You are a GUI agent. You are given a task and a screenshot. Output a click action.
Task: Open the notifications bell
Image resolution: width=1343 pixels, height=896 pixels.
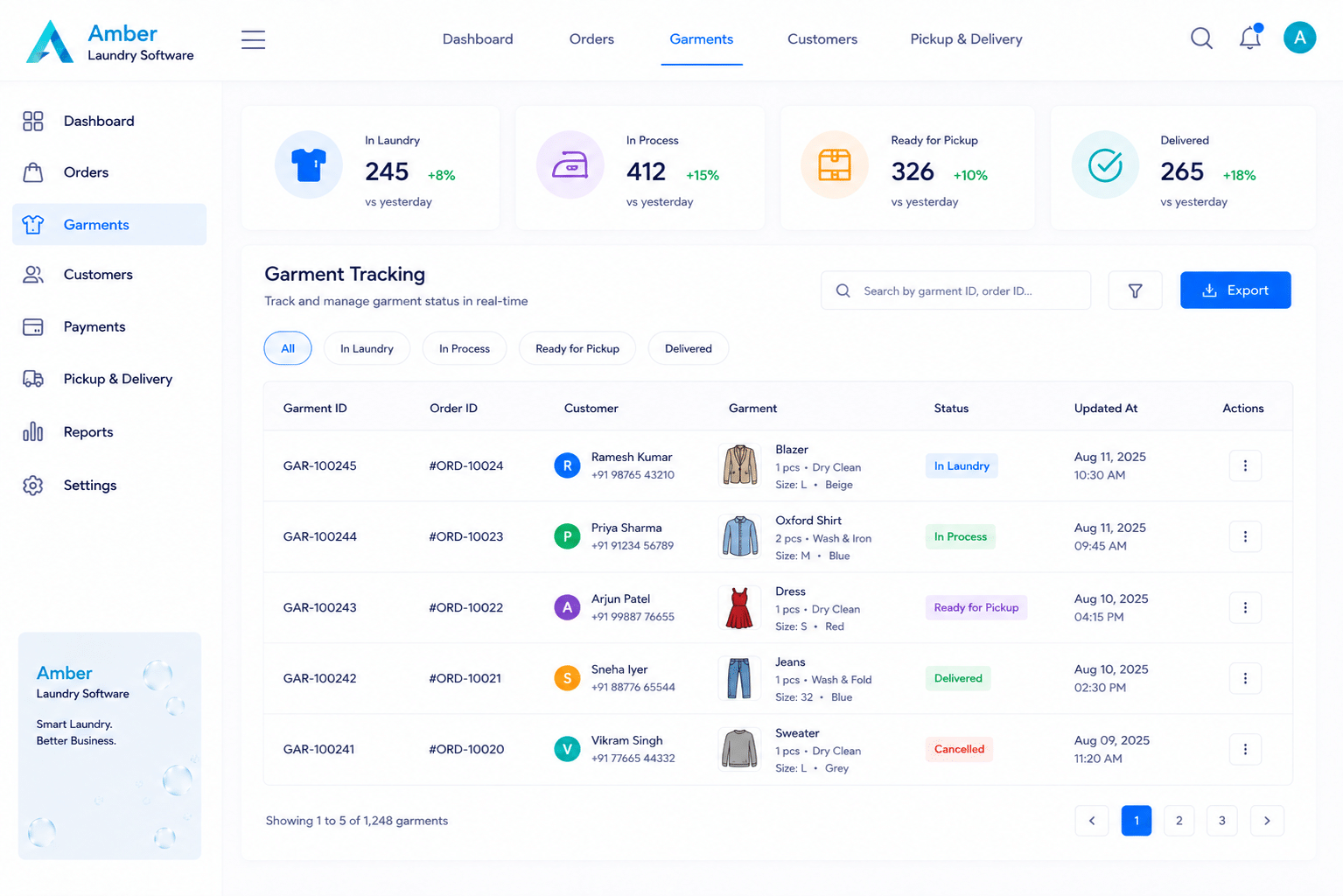[x=1250, y=38]
